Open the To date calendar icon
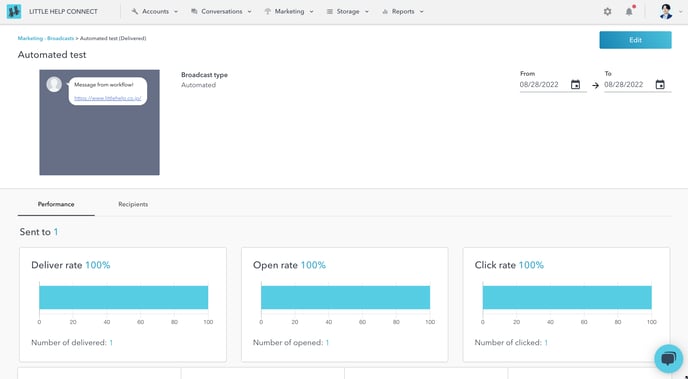This screenshot has height=379, width=688. (660, 85)
